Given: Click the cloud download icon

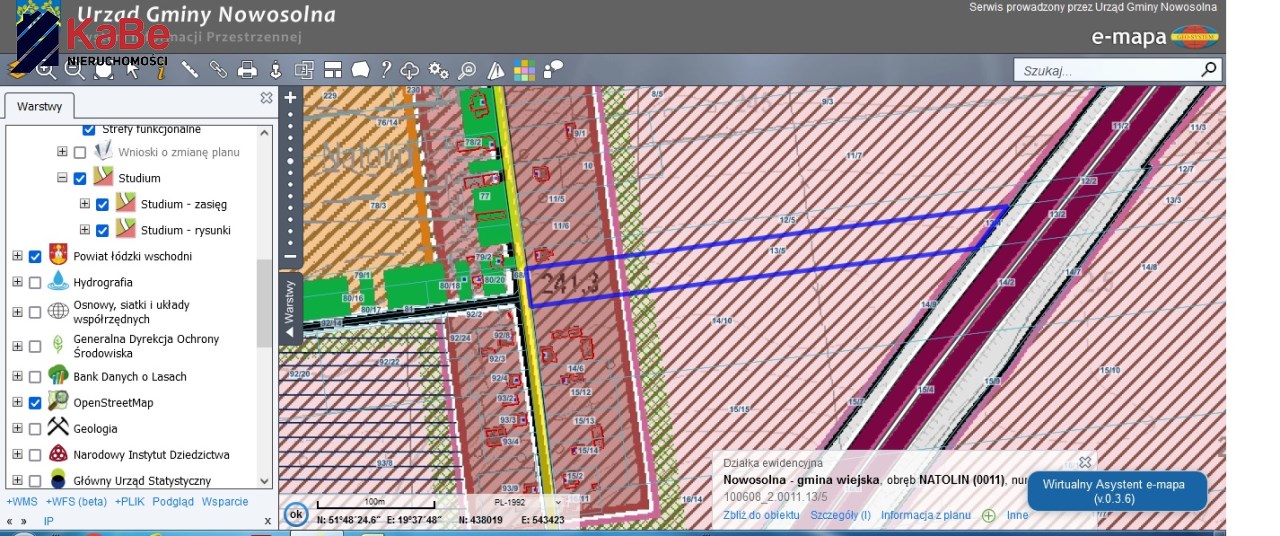Looking at the screenshot, I should [x=410, y=70].
